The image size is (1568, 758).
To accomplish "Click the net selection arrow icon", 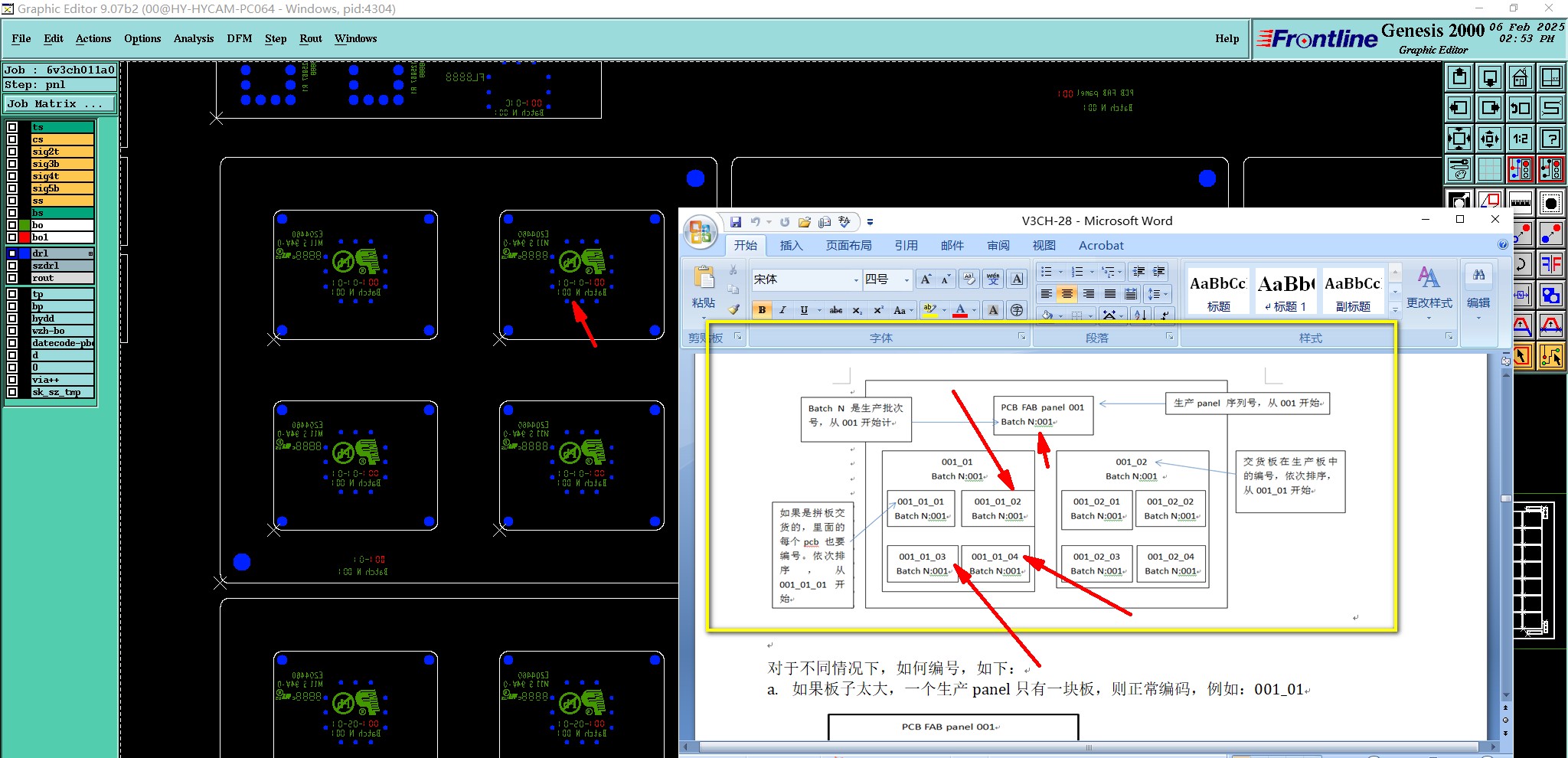I will click(1551, 355).
